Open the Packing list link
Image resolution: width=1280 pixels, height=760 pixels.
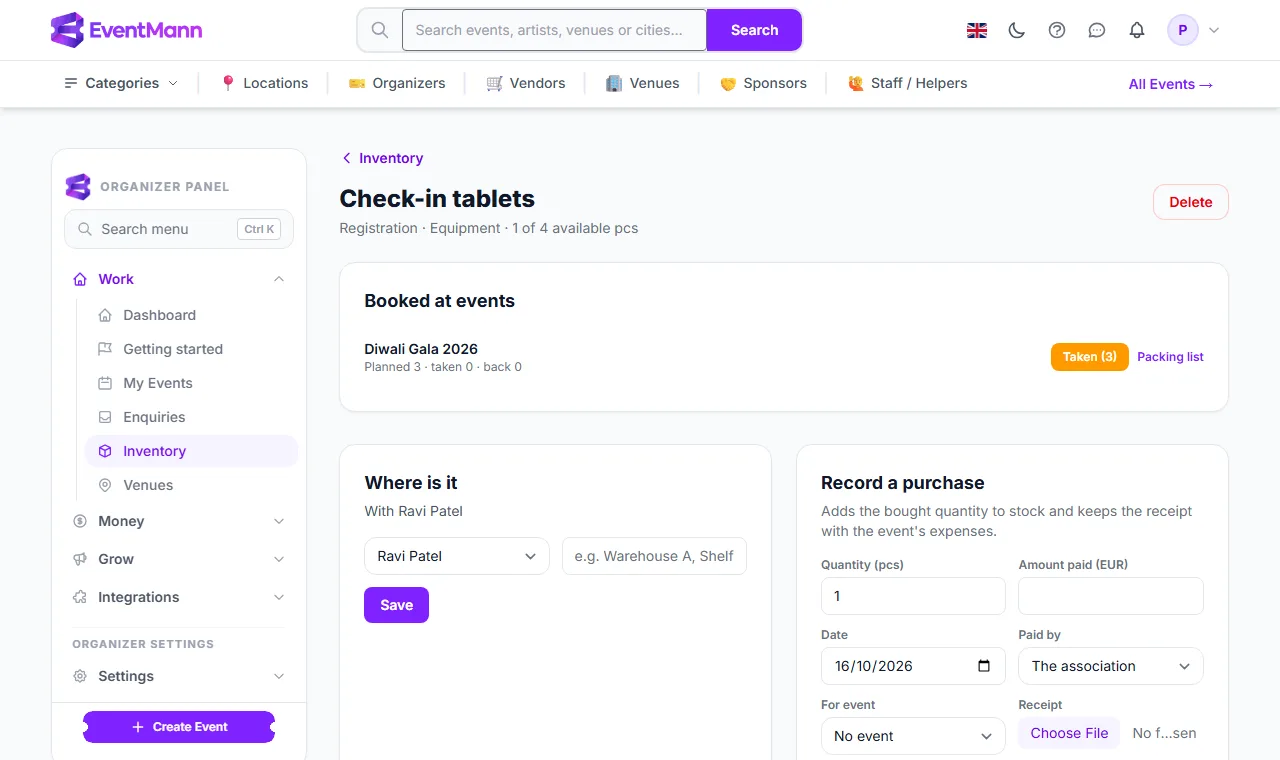coord(1170,357)
